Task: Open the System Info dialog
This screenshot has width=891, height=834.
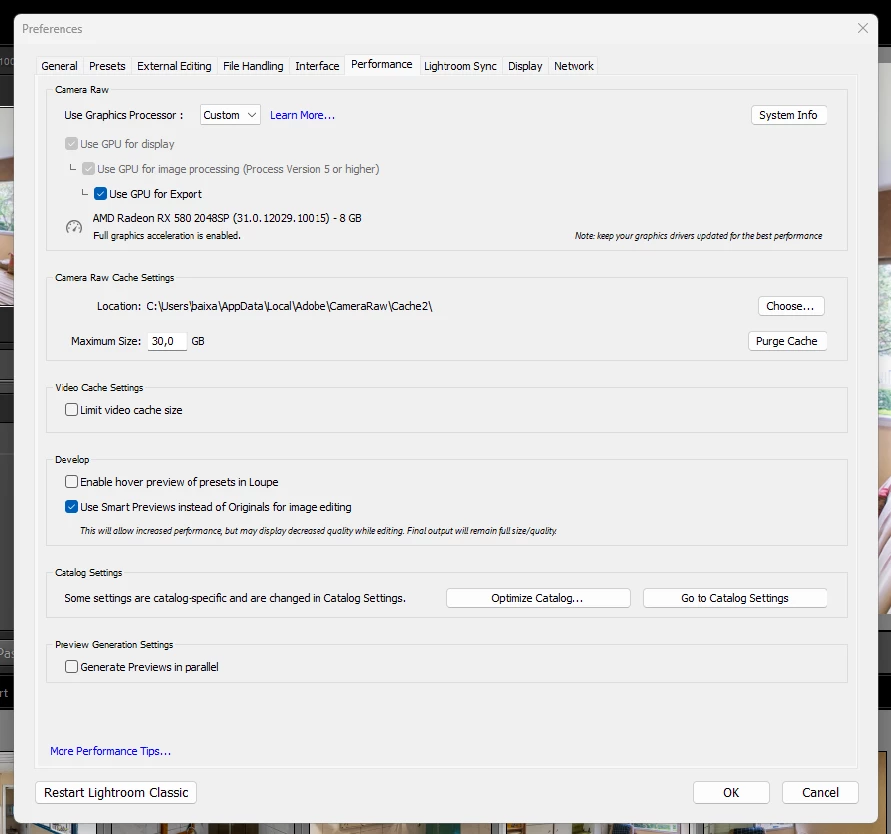Action: coord(788,115)
